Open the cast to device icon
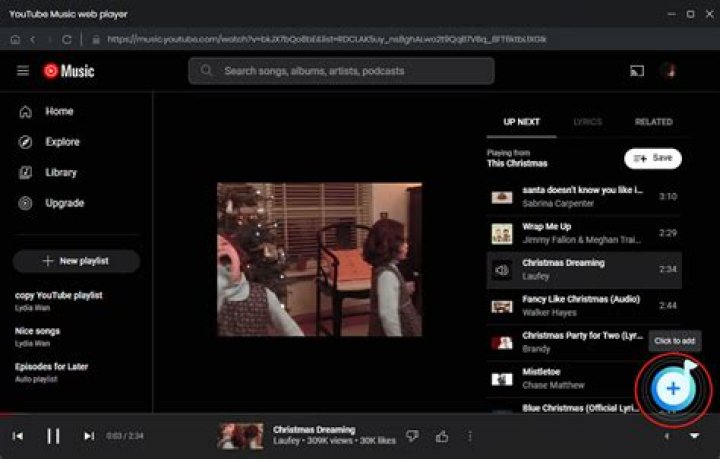The width and height of the screenshot is (720, 459). 637,71
